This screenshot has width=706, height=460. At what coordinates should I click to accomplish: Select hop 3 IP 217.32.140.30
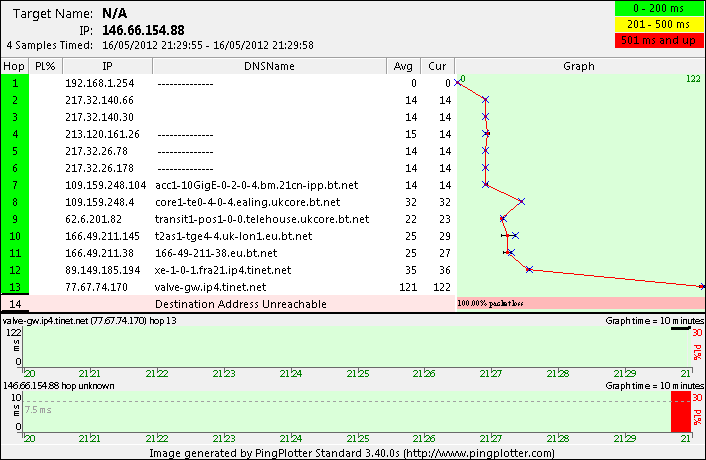(99, 117)
